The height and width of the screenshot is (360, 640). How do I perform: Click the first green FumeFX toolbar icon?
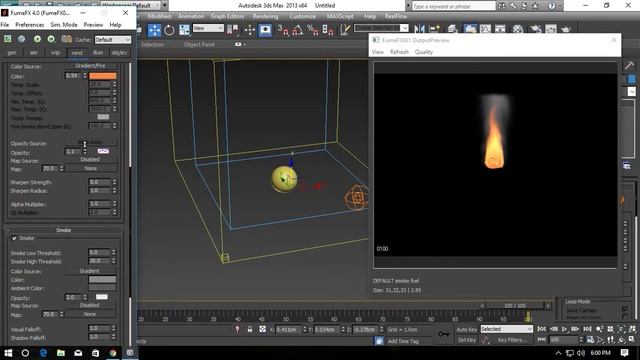(8, 39)
